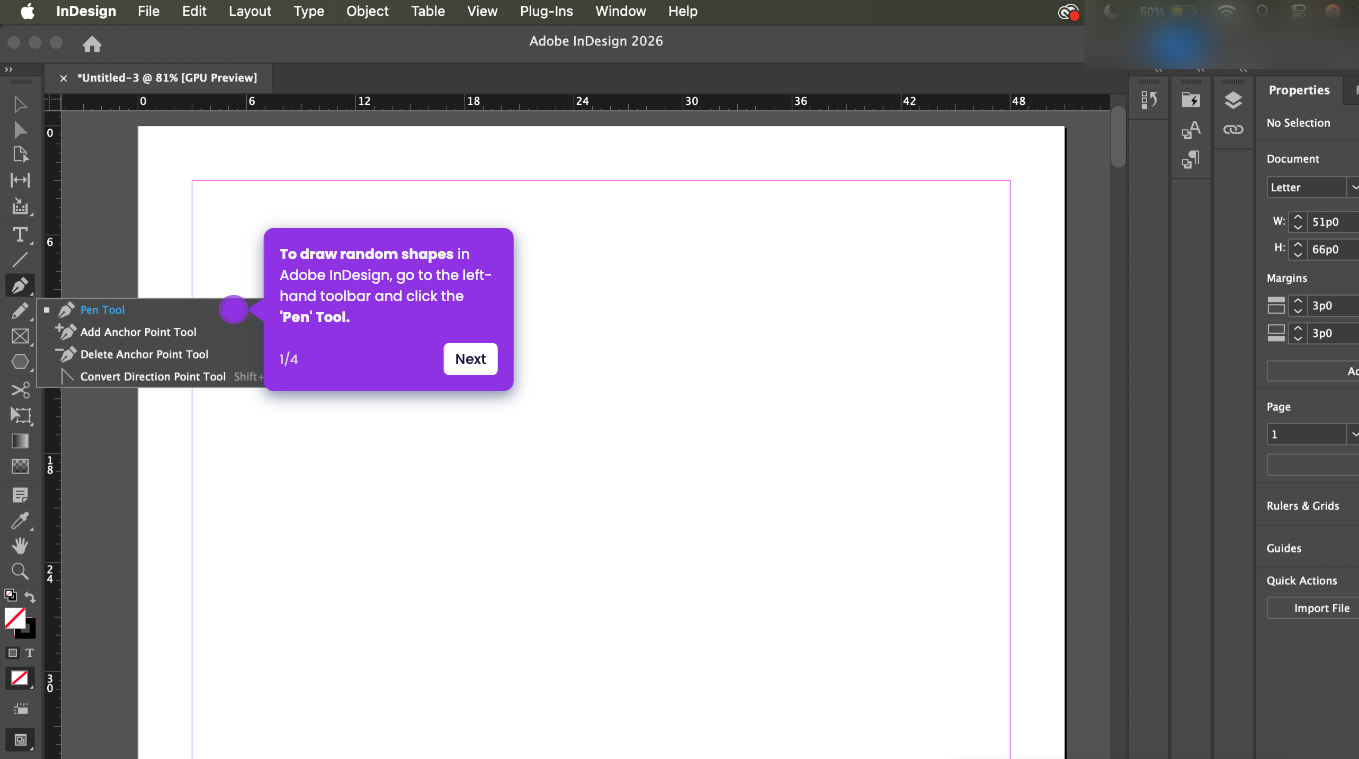
Task: Click the Pen tool in toolbar
Action: [x=20, y=286]
